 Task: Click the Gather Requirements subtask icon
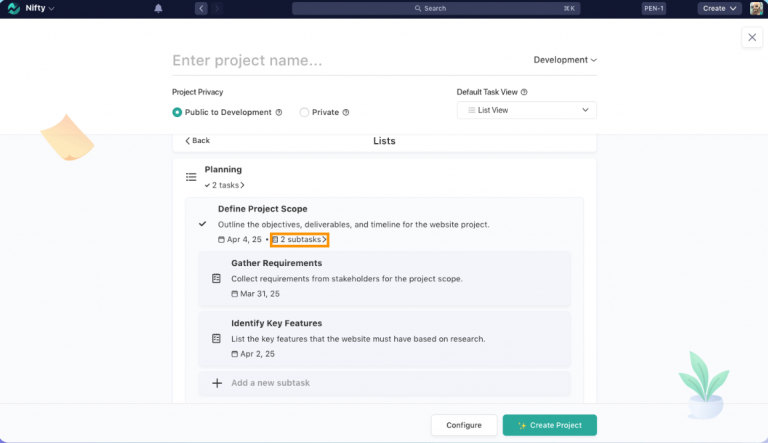point(216,278)
